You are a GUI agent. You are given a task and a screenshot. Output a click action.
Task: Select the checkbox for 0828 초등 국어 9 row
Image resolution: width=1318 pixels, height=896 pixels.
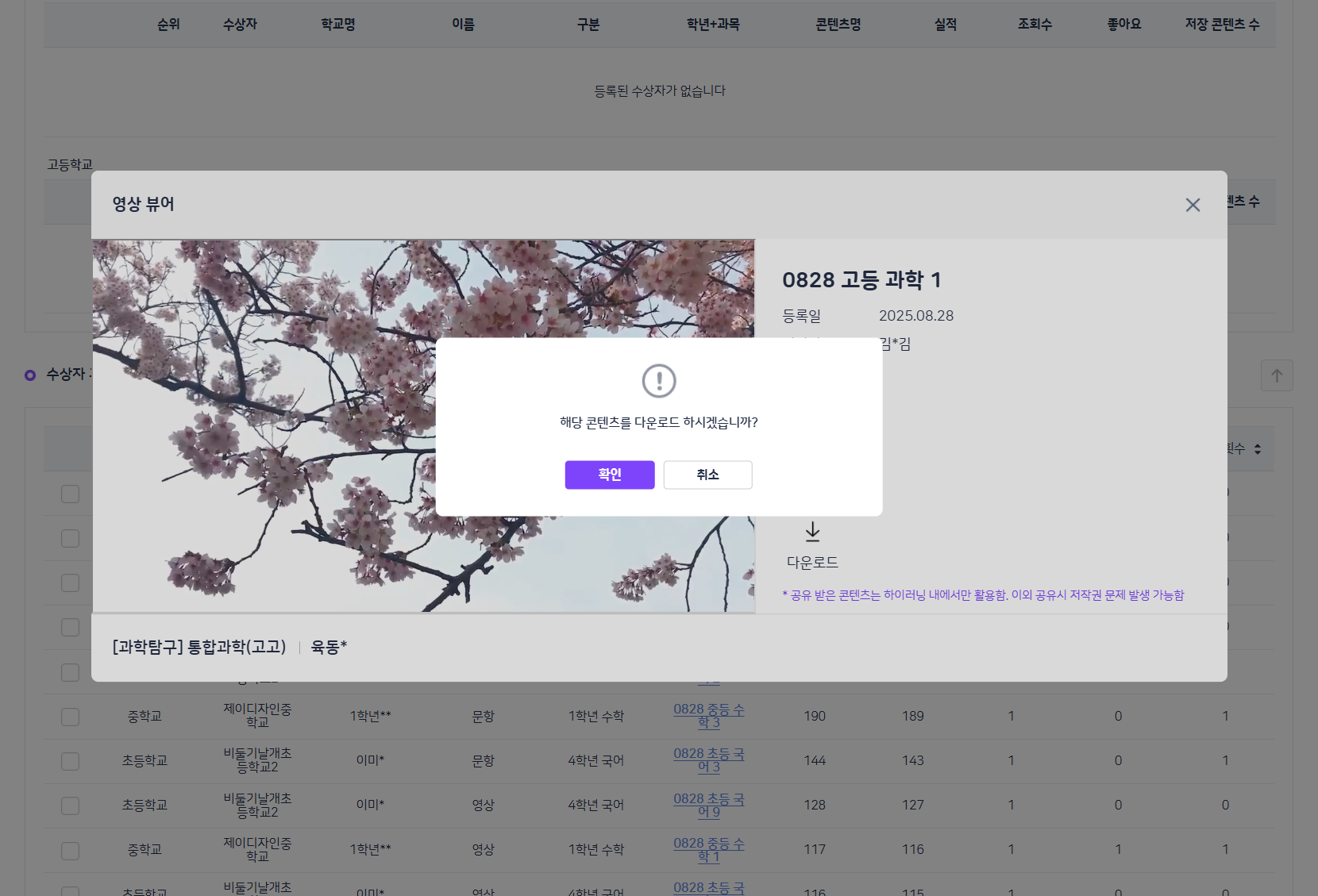(71, 806)
